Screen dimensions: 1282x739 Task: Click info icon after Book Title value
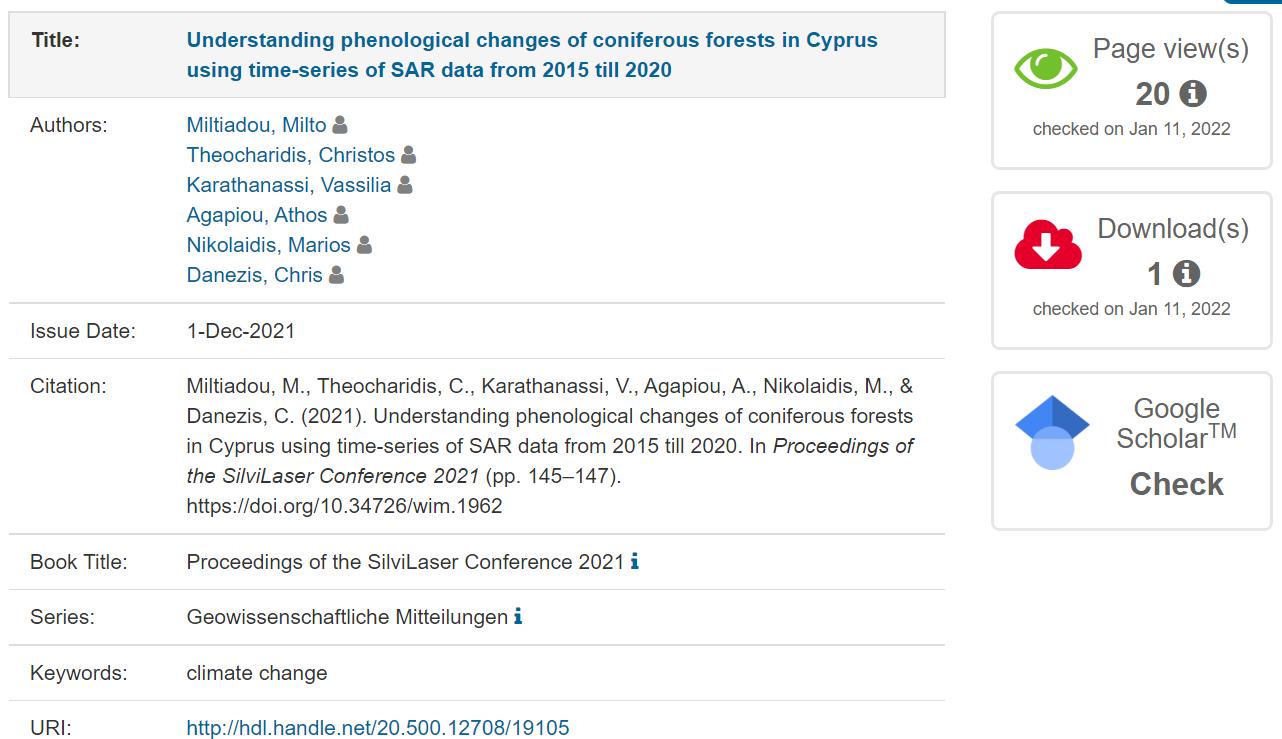635,562
